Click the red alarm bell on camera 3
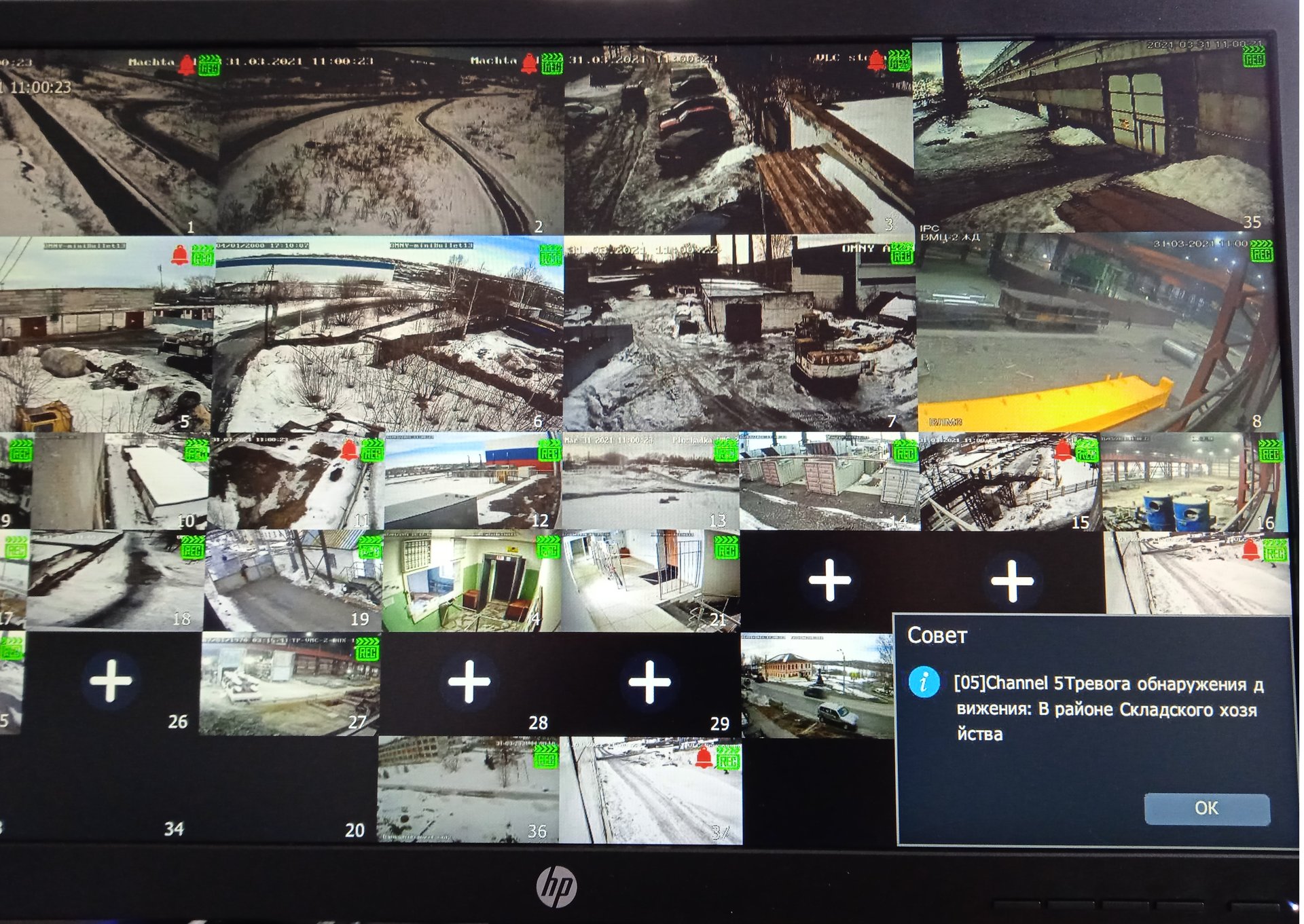This screenshot has height=924, width=1304. point(876,60)
